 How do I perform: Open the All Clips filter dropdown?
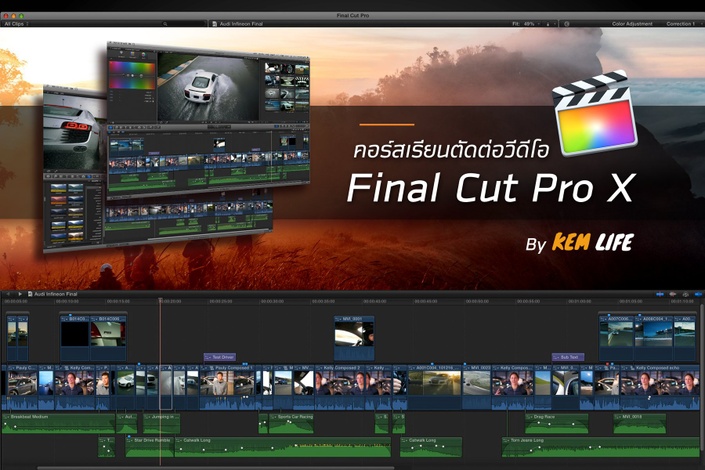(17, 23)
